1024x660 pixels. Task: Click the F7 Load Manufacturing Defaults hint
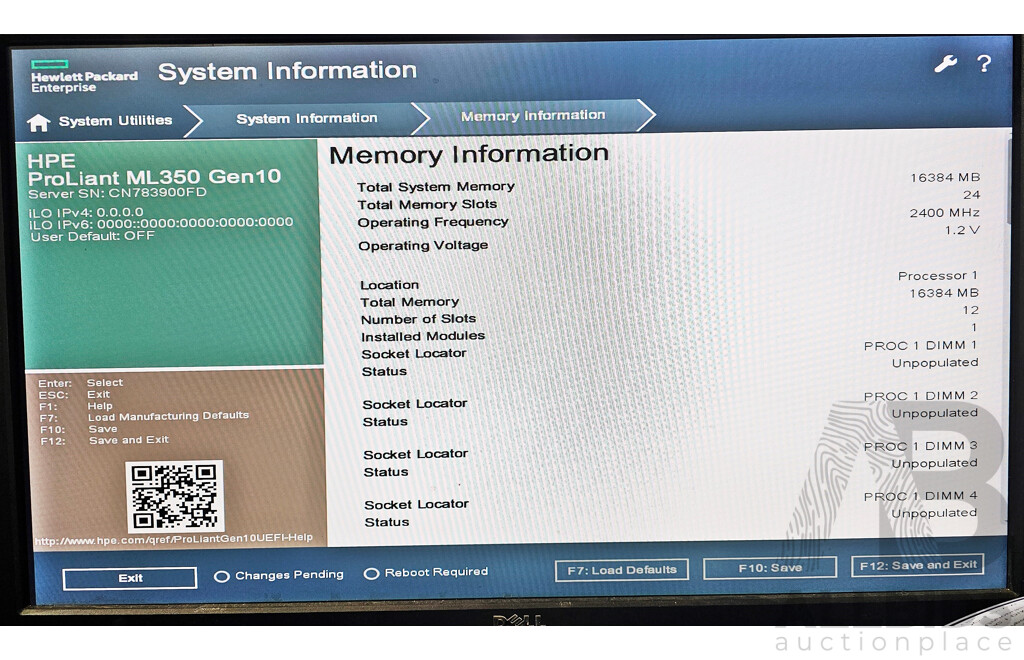(x=144, y=416)
